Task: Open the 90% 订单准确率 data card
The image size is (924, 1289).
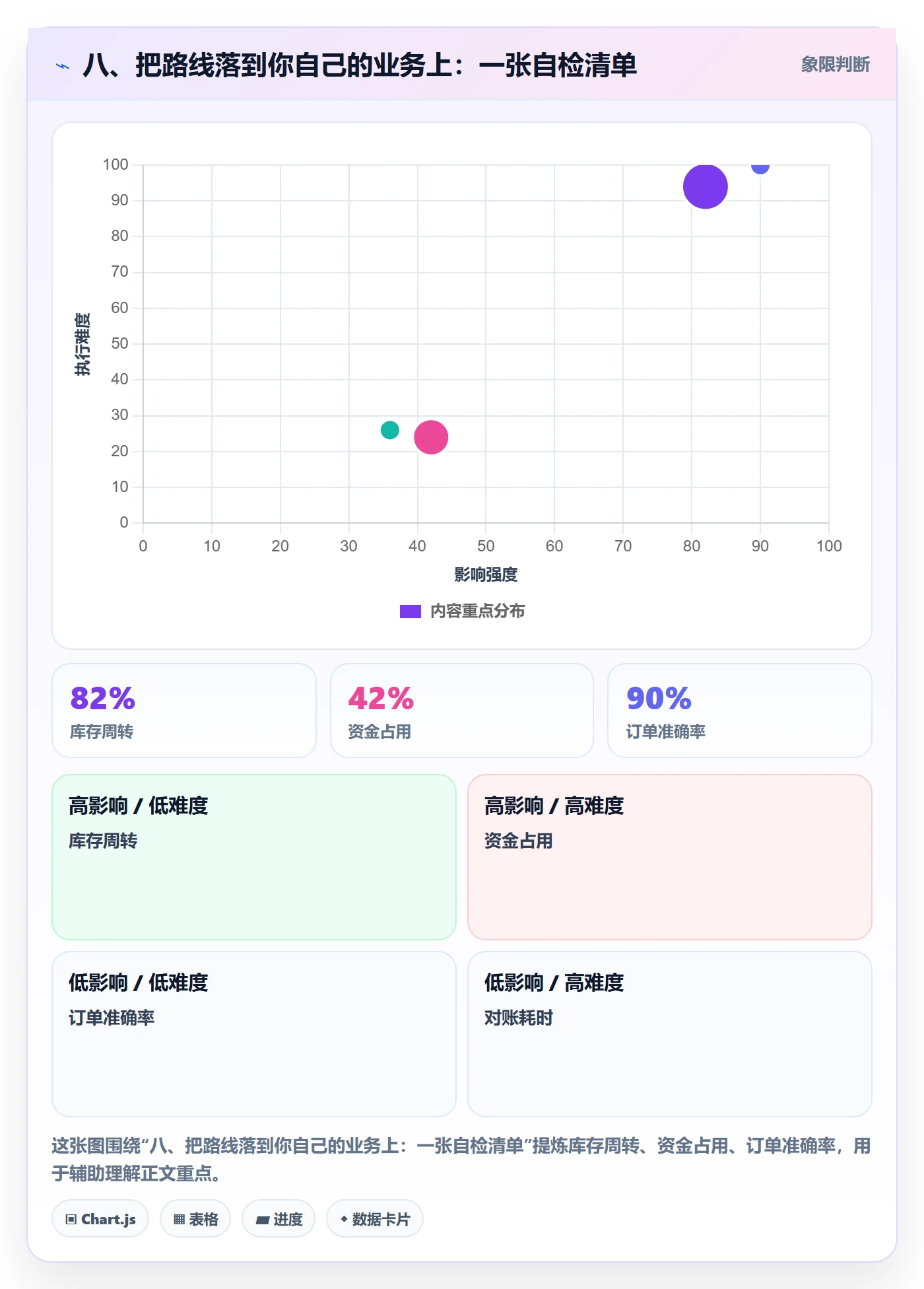Action: click(740, 711)
